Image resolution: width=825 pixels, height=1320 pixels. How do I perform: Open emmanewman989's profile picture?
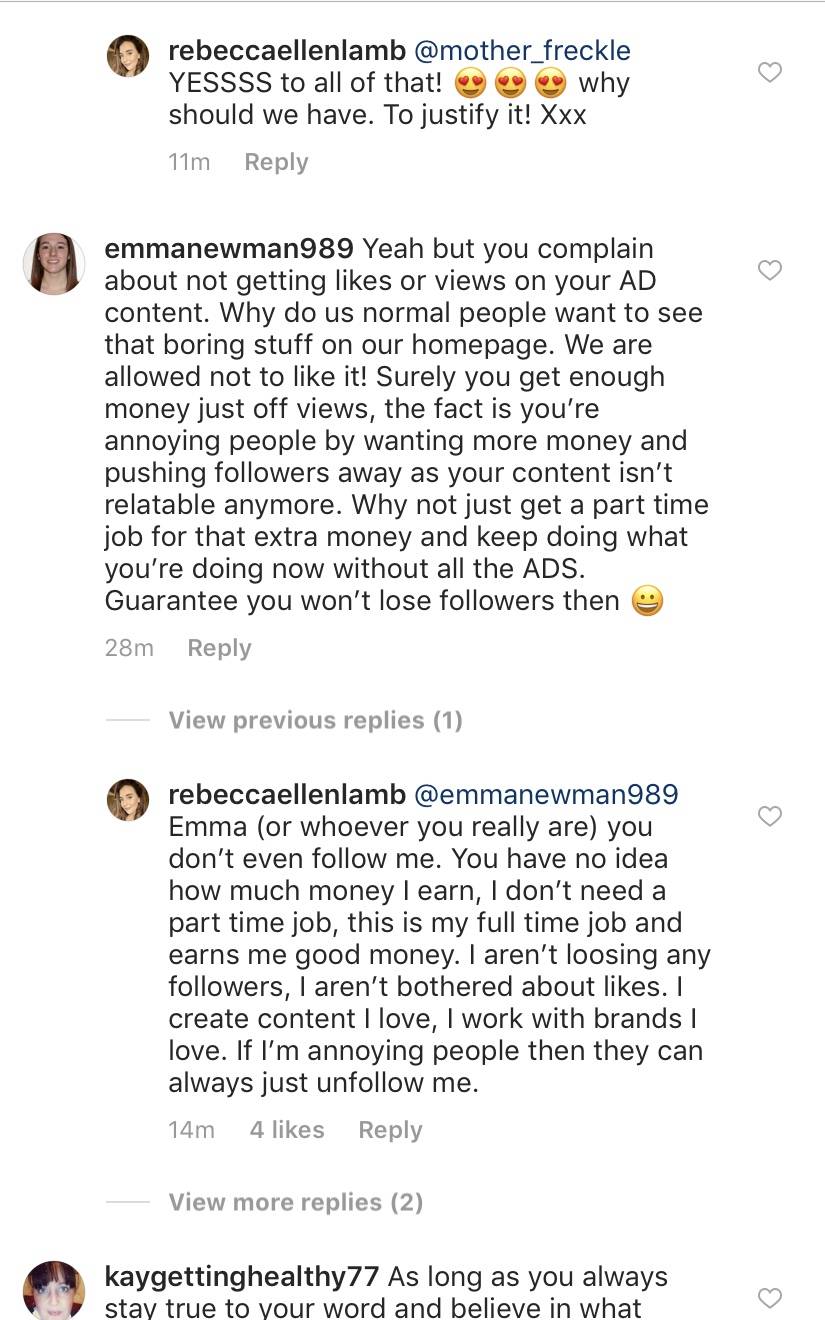click(54, 265)
